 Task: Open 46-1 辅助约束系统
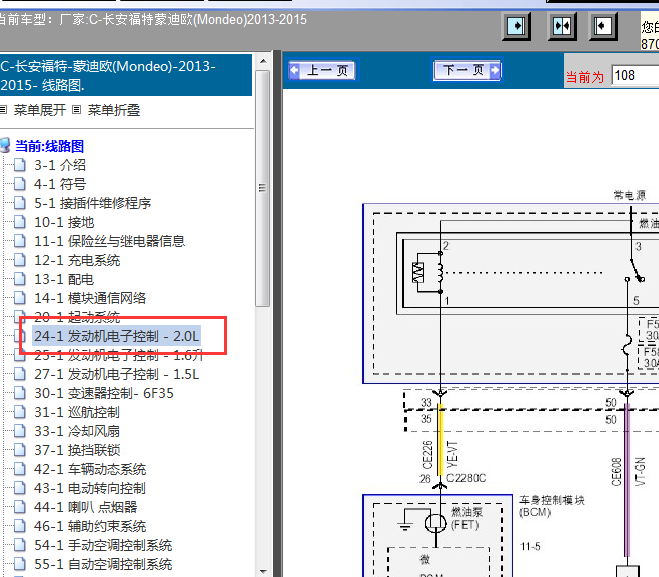coord(90,527)
